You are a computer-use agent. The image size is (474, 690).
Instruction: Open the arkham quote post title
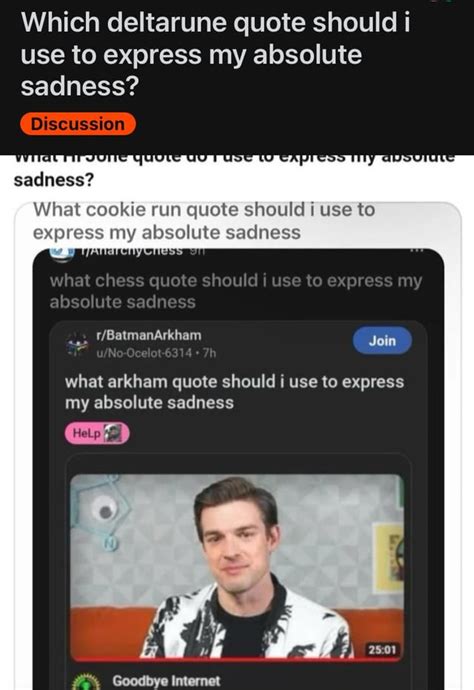coord(234,392)
